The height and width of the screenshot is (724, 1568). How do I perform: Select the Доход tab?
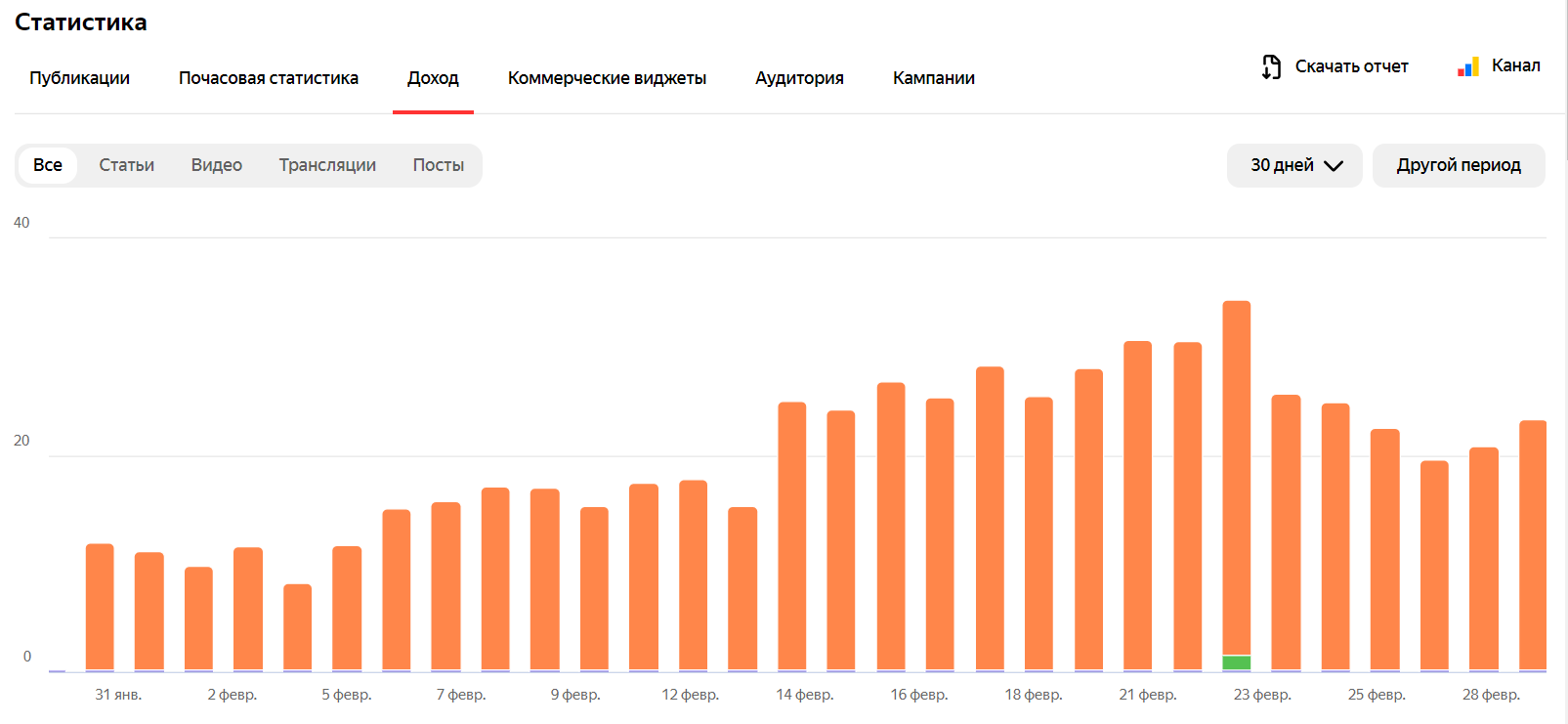click(x=433, y=78)
